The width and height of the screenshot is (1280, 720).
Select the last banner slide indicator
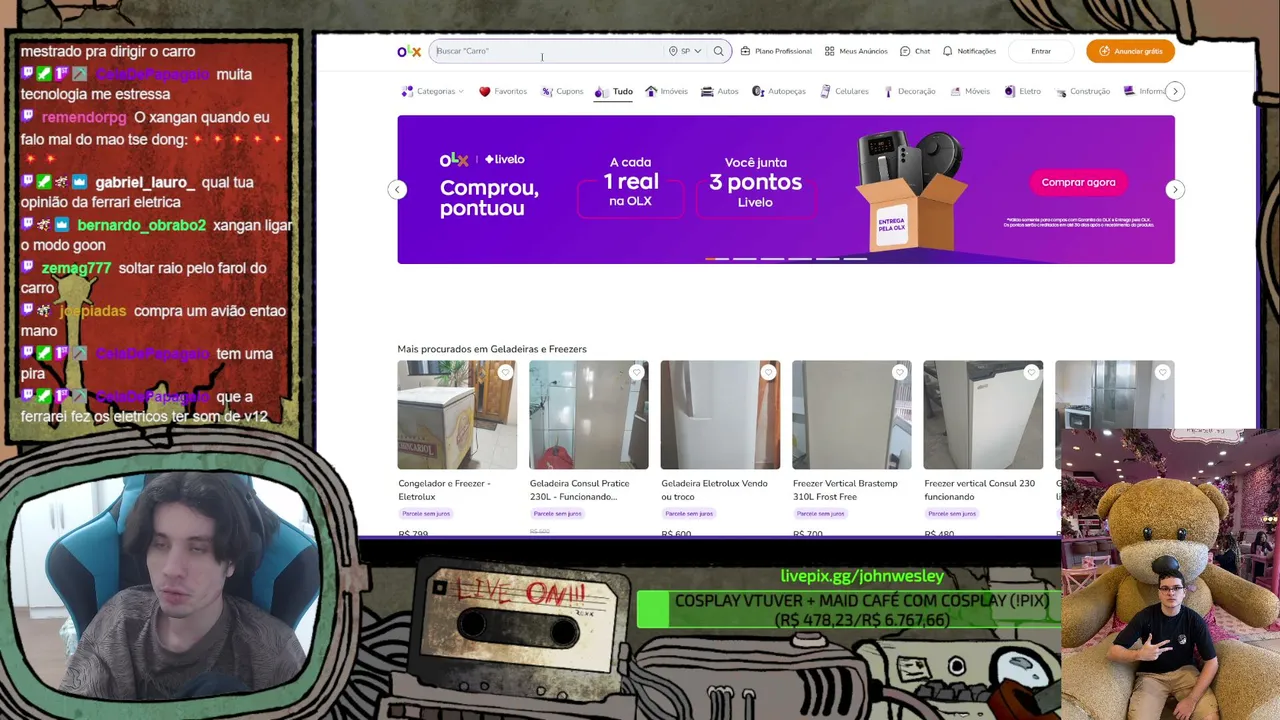click(855, 259)
